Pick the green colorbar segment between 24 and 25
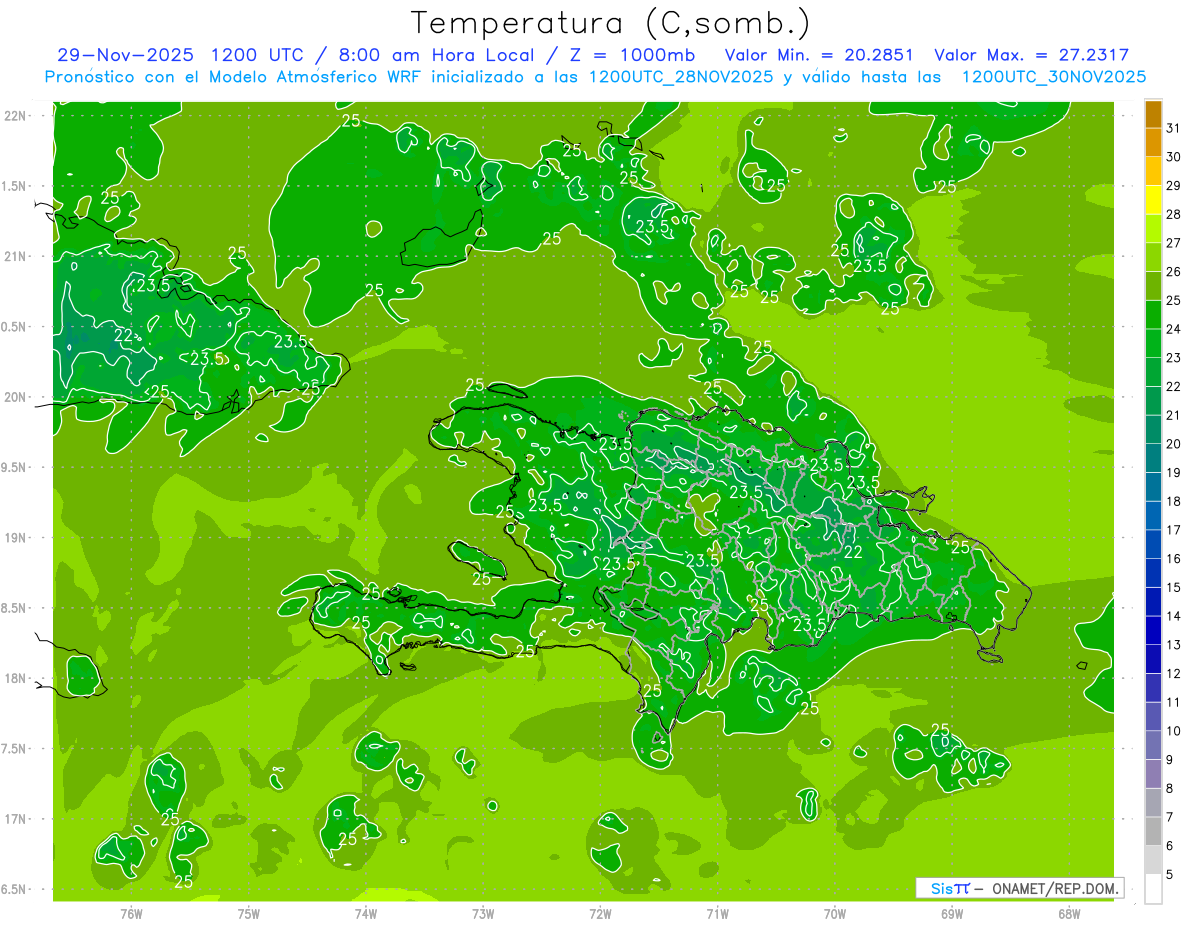Screen dimensions: 1200x927 [1153, 315]
